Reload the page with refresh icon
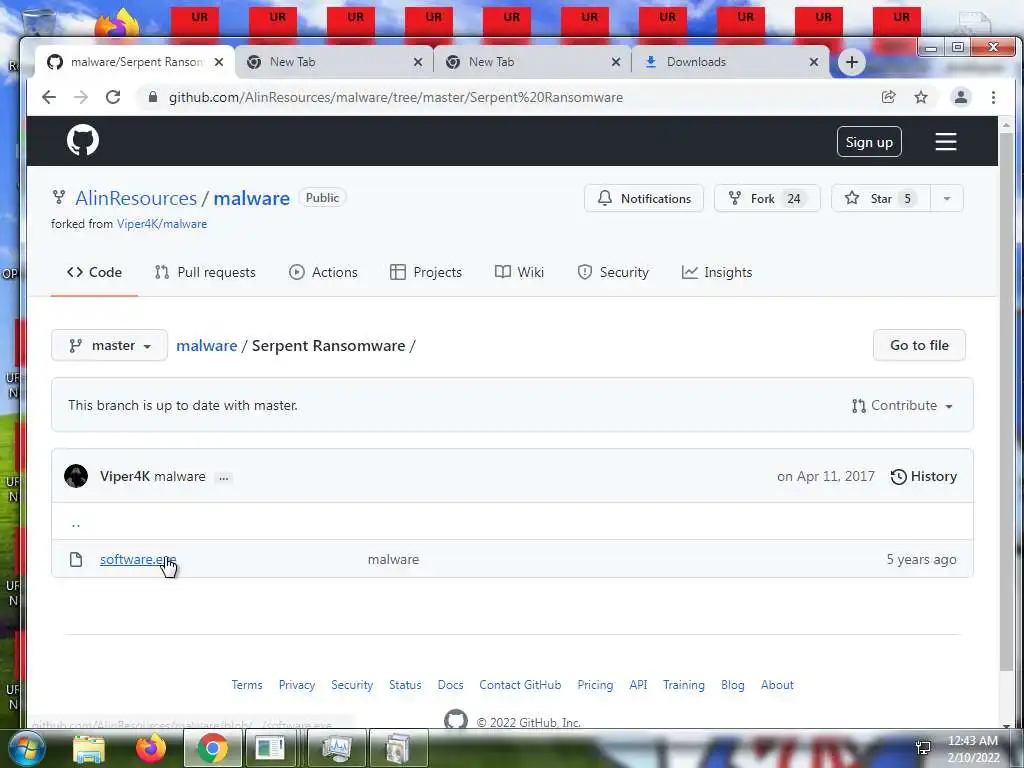 click(113, 97)
